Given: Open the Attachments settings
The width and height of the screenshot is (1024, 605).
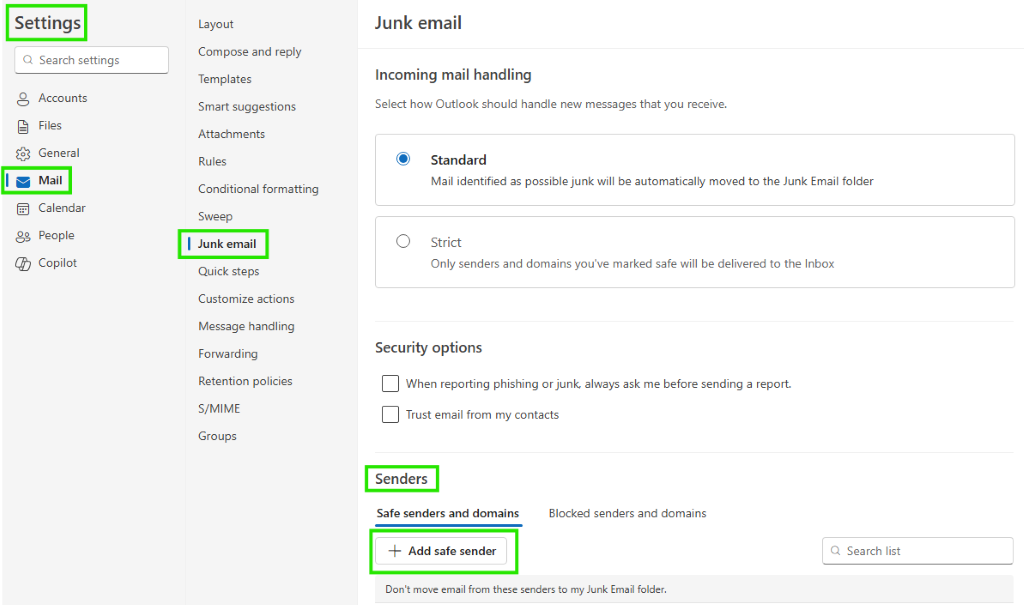Looking at the screenshot, I should pyautogui.click(x=231, y=134).
